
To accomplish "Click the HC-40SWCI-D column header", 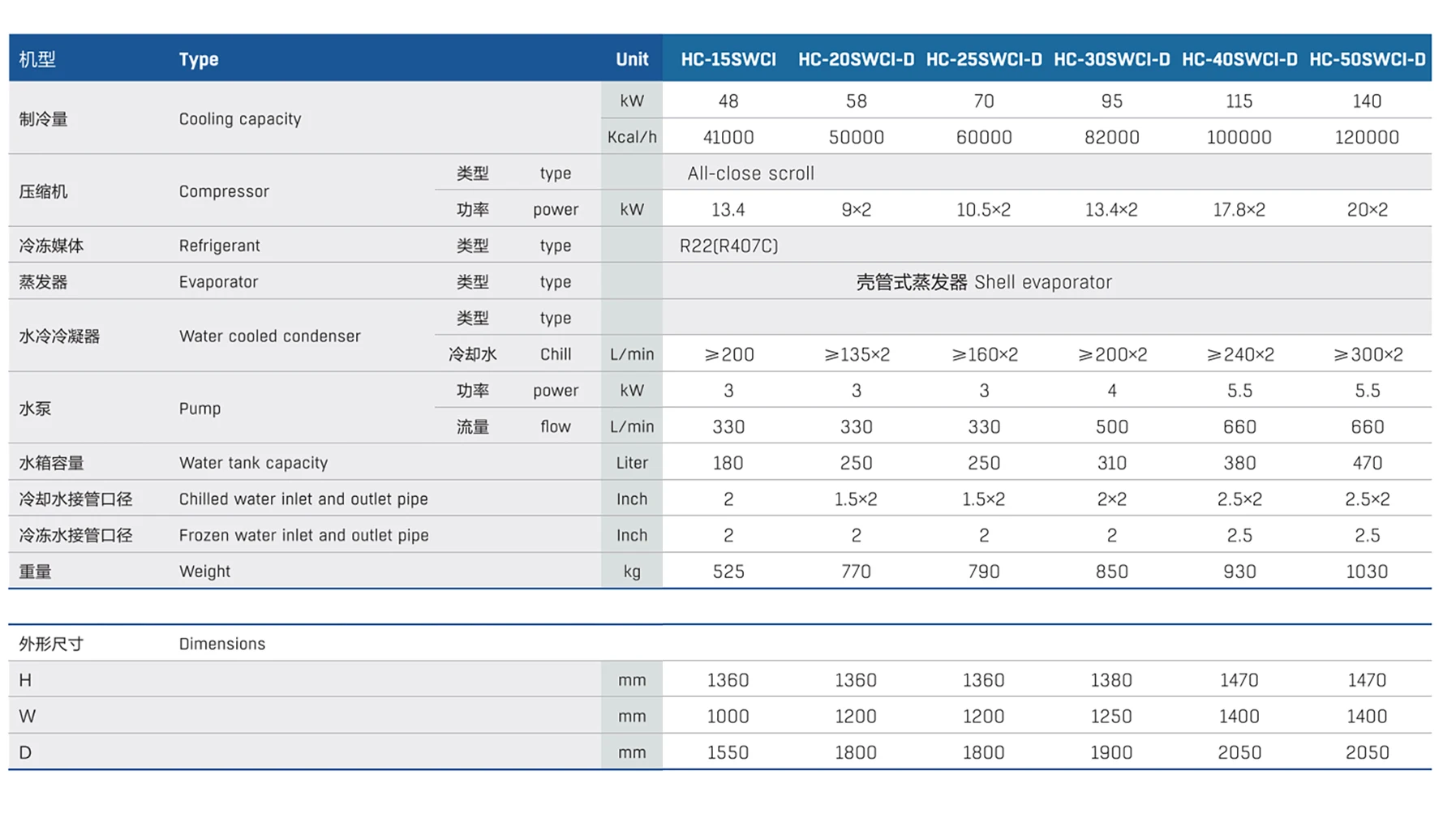I will (x=1239, y=59).
